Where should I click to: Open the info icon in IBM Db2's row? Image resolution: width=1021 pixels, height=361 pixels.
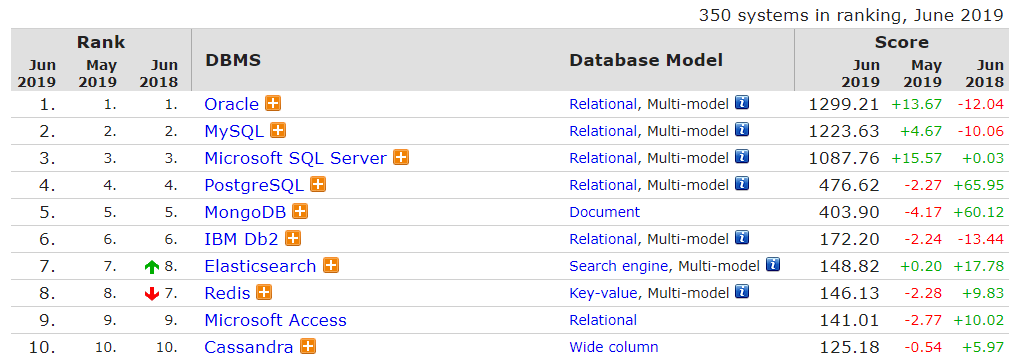click(742, 238)
